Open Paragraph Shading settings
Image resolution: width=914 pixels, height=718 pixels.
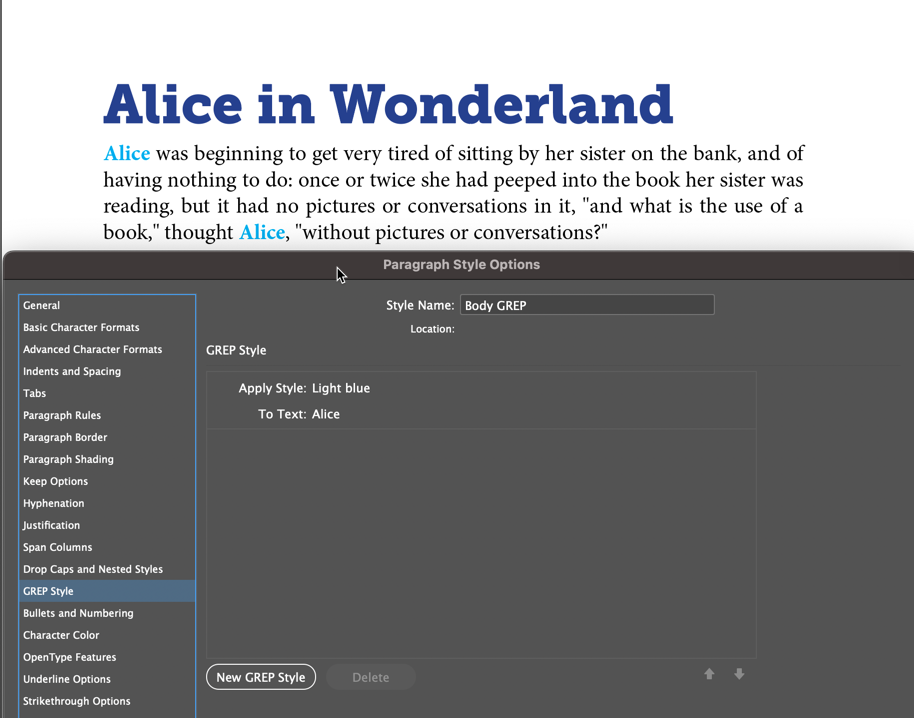pyautogui.click(x=107, y=459)
